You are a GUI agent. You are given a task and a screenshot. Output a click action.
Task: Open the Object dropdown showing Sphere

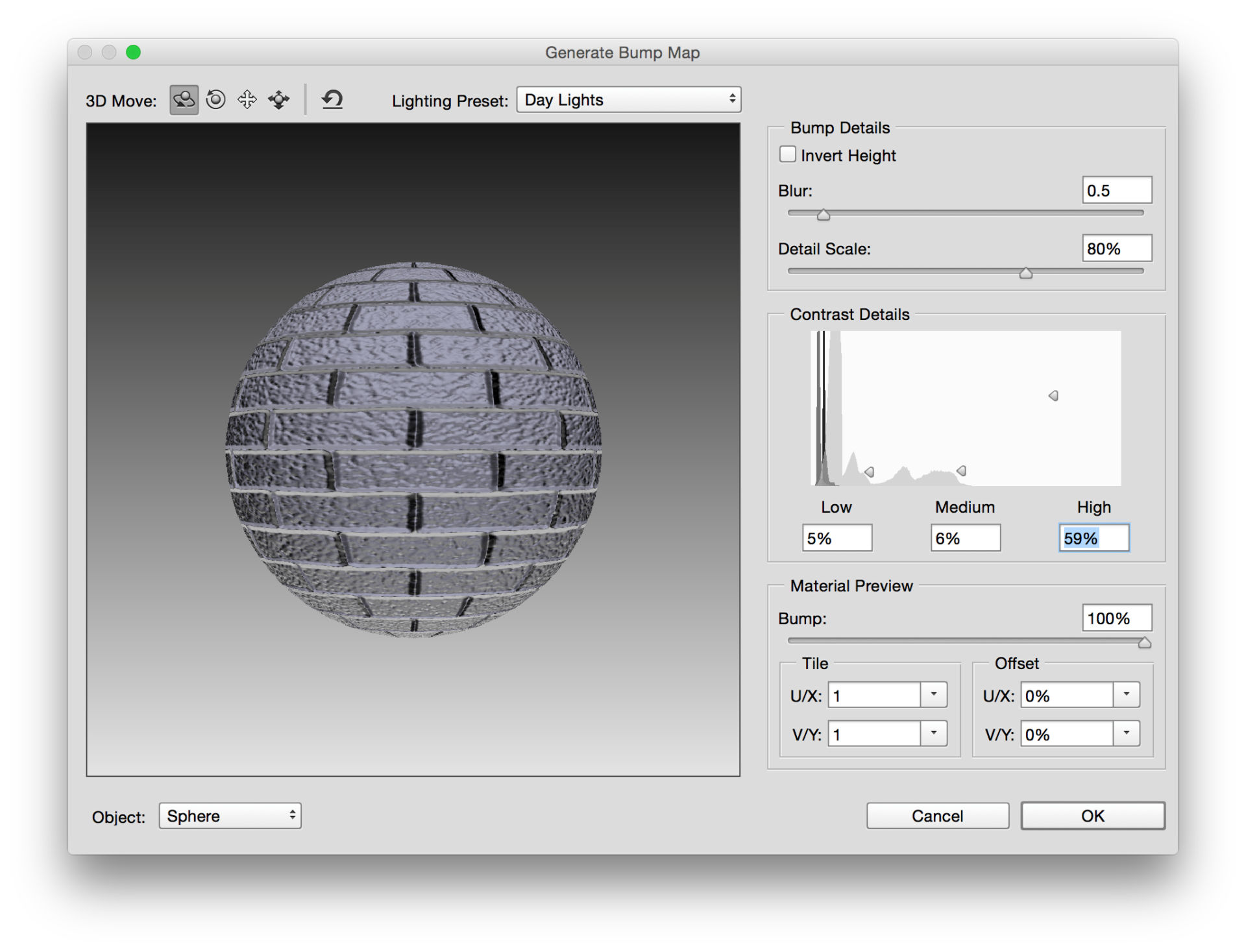point(230,816)
